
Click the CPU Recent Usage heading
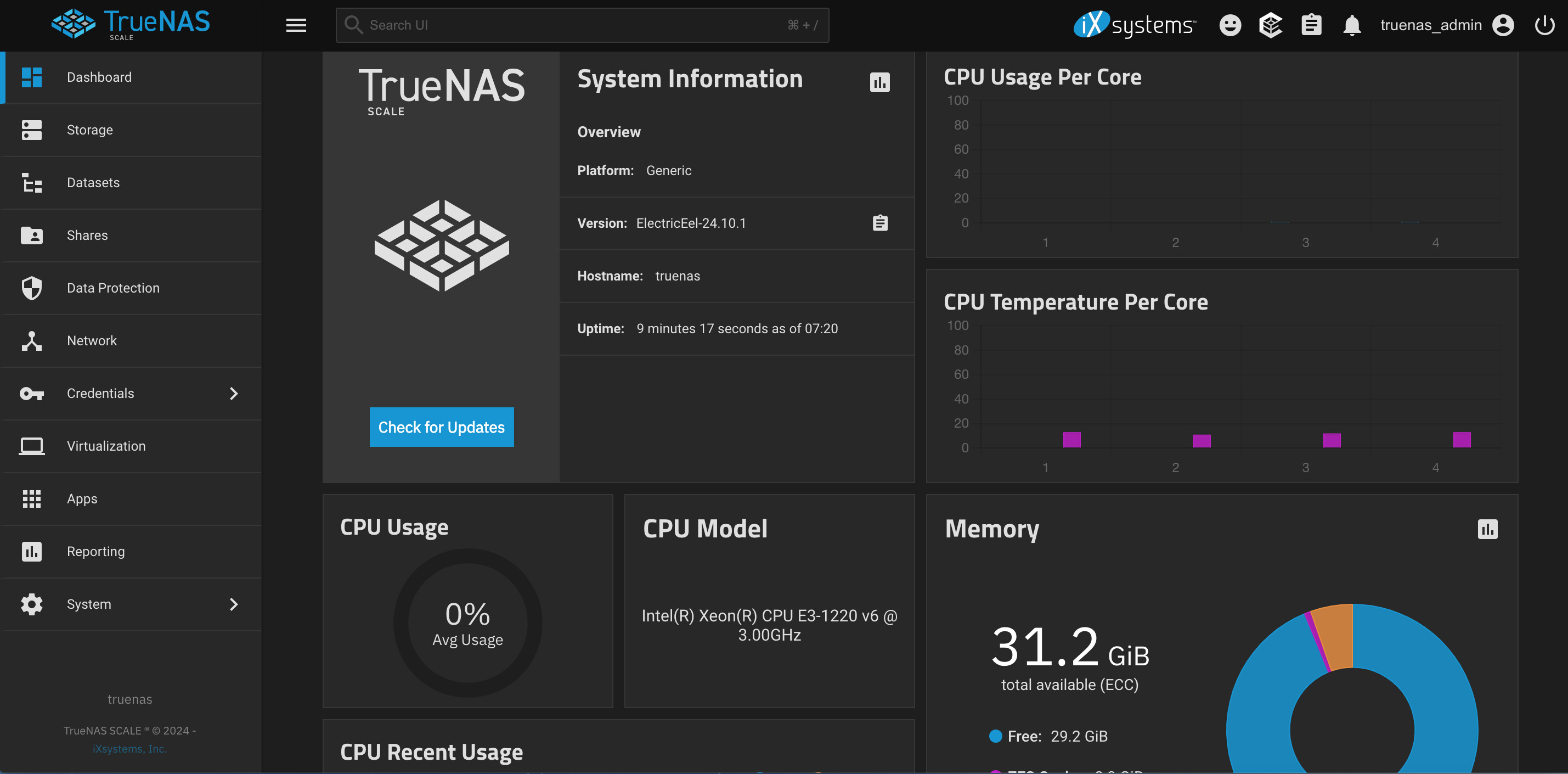[x=431, y=752]
